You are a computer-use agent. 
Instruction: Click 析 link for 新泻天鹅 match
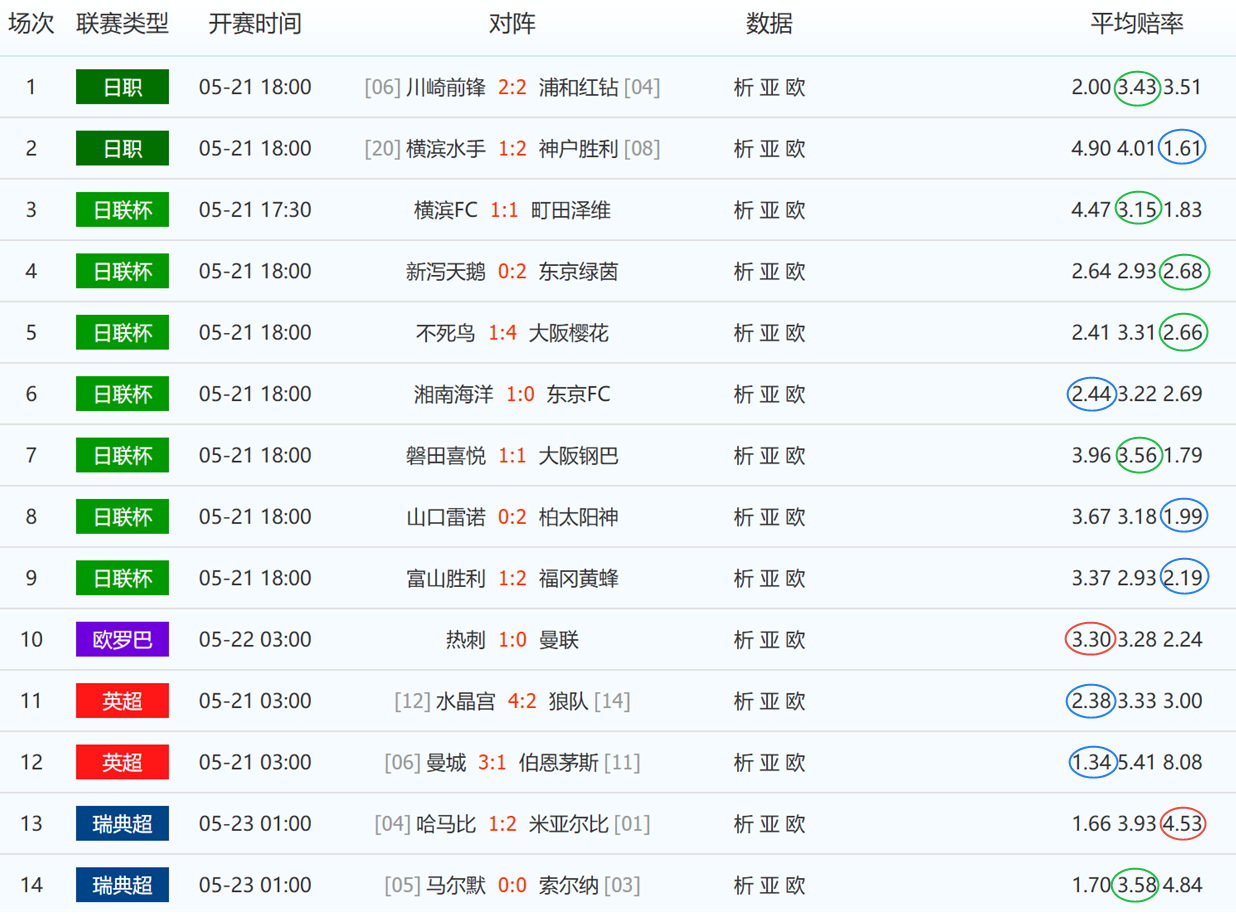pyautogui.click(x=743, y=272)
